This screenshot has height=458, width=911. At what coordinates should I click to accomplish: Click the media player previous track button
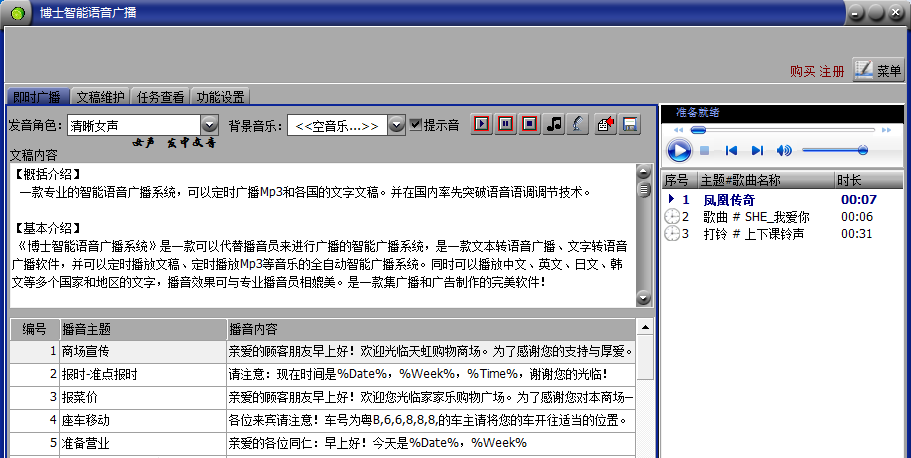[x=731, y=151]
